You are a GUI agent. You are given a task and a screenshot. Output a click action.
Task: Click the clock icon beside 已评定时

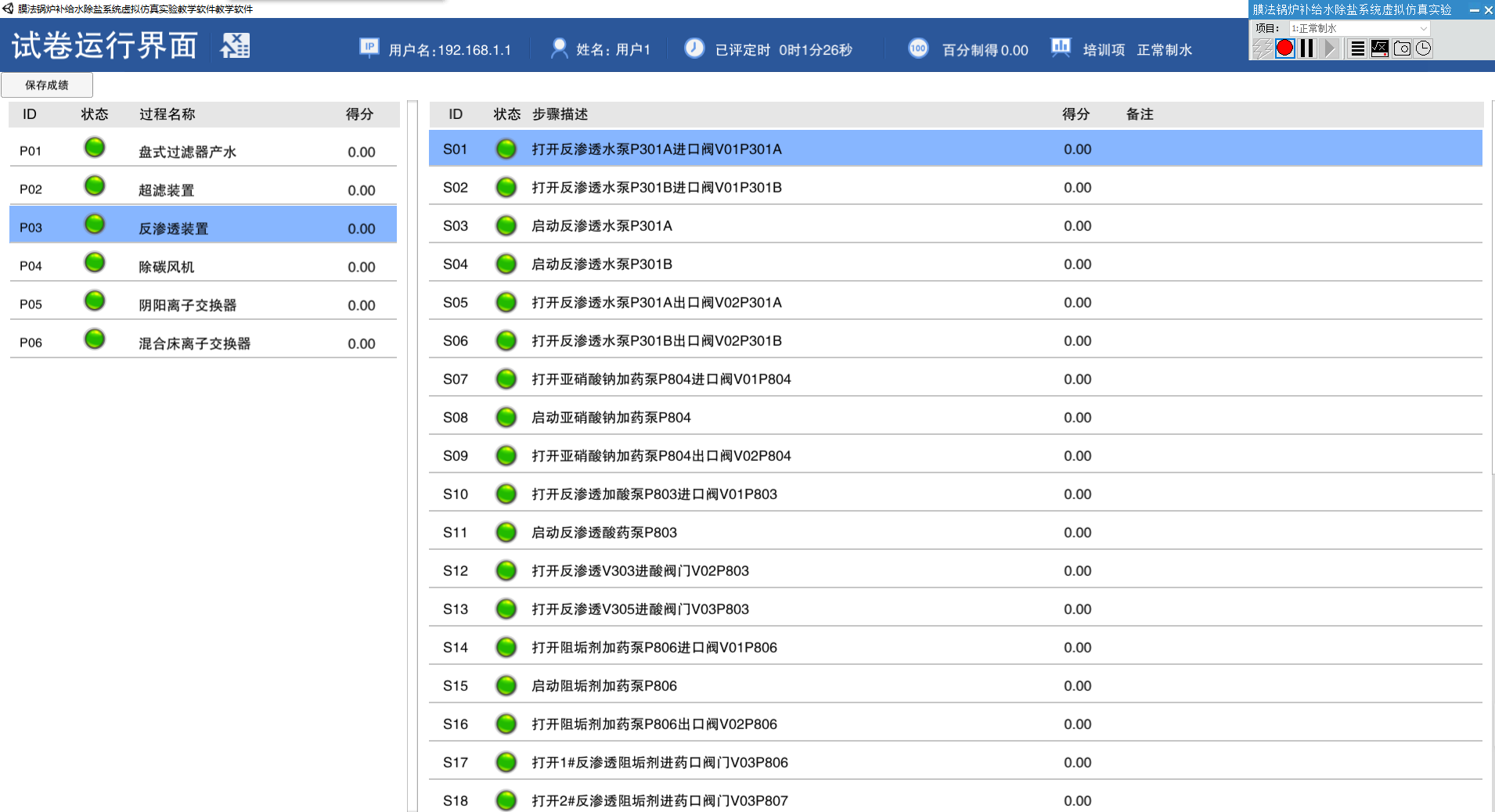(x=694, y=49)
